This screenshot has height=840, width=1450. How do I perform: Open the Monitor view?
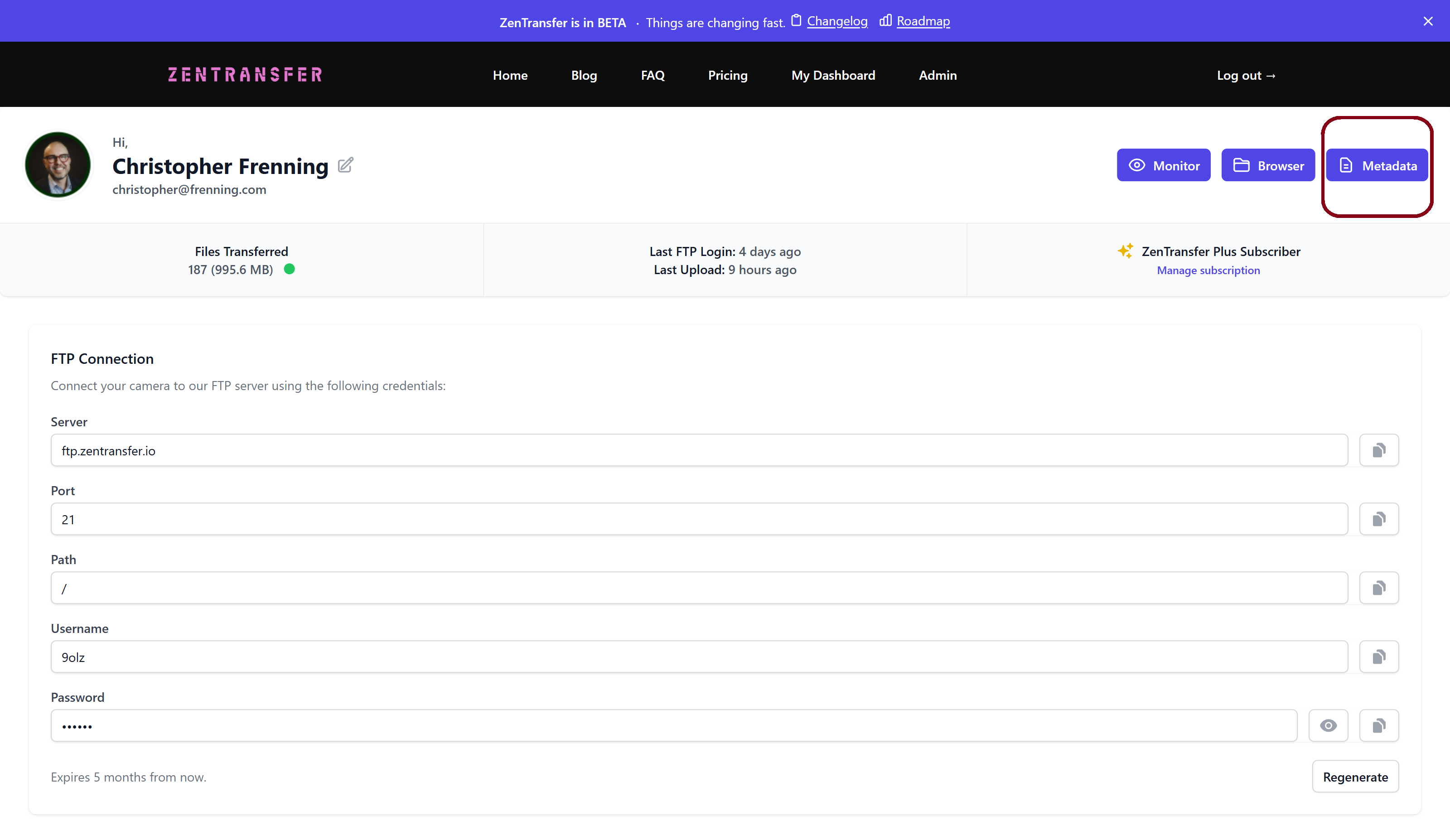(1164, 166)
